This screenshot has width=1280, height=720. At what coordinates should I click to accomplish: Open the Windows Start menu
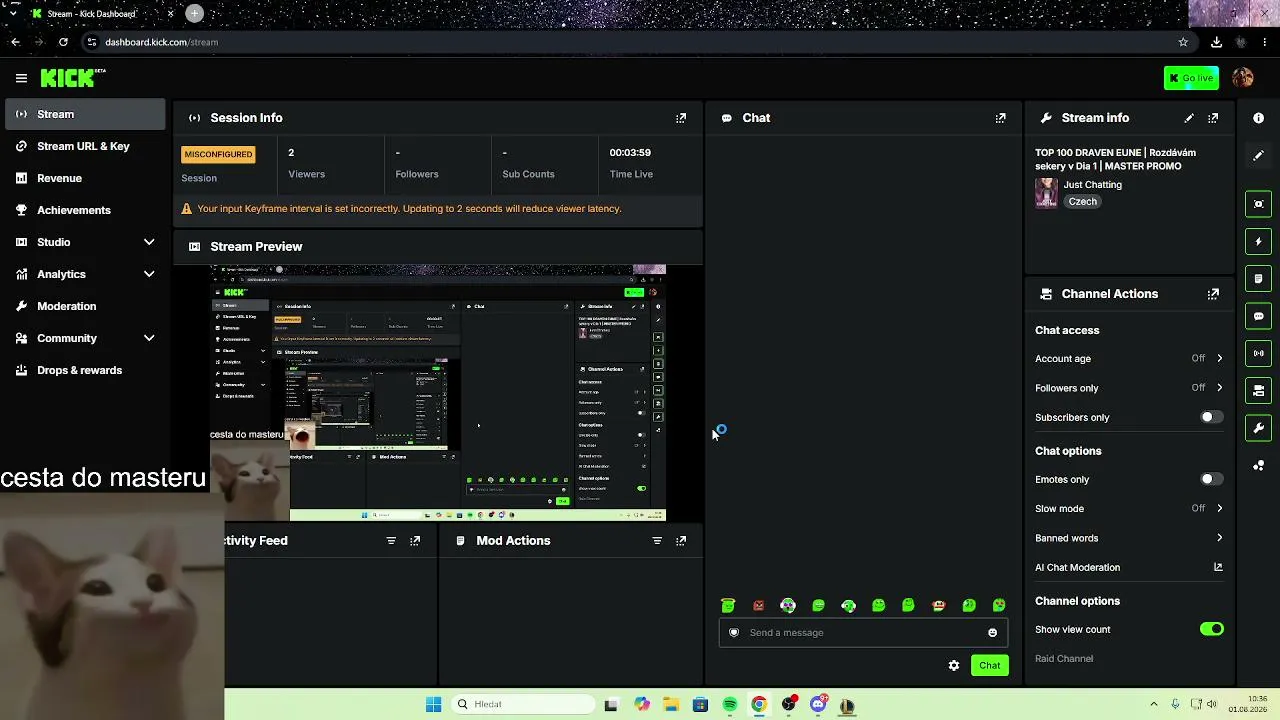point(433,705)
